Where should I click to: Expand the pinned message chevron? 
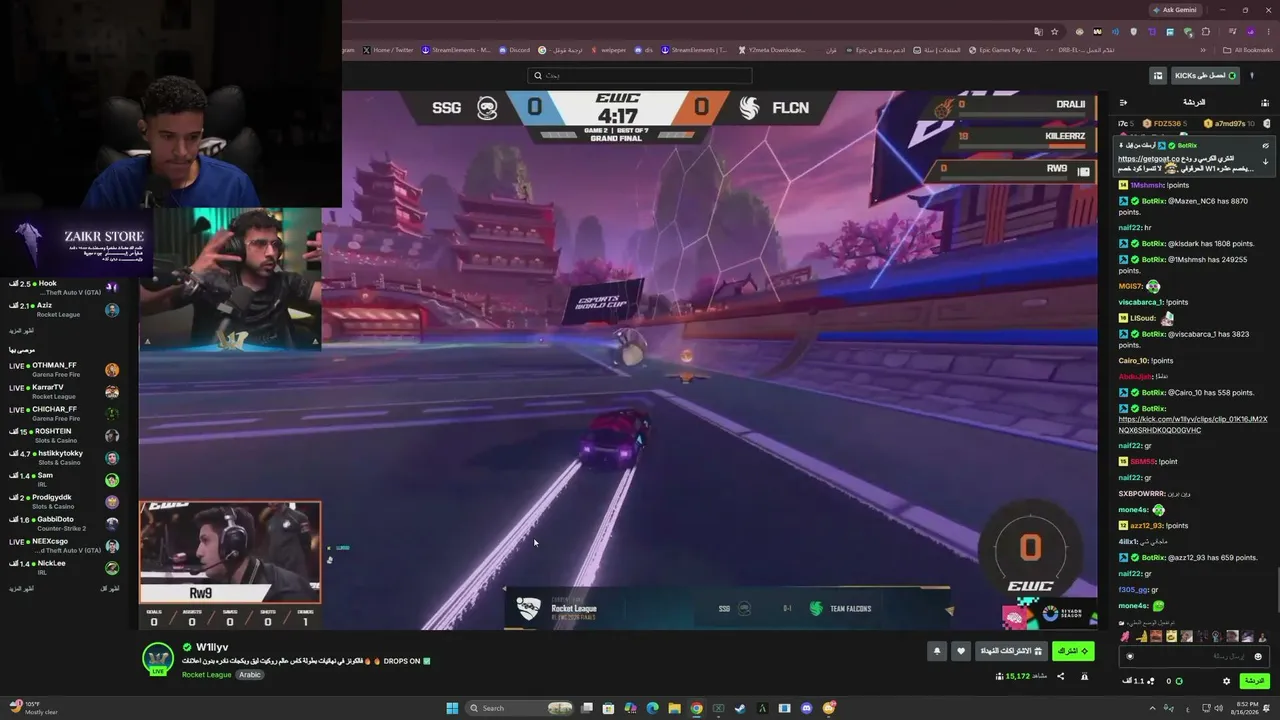[1265, 161]
